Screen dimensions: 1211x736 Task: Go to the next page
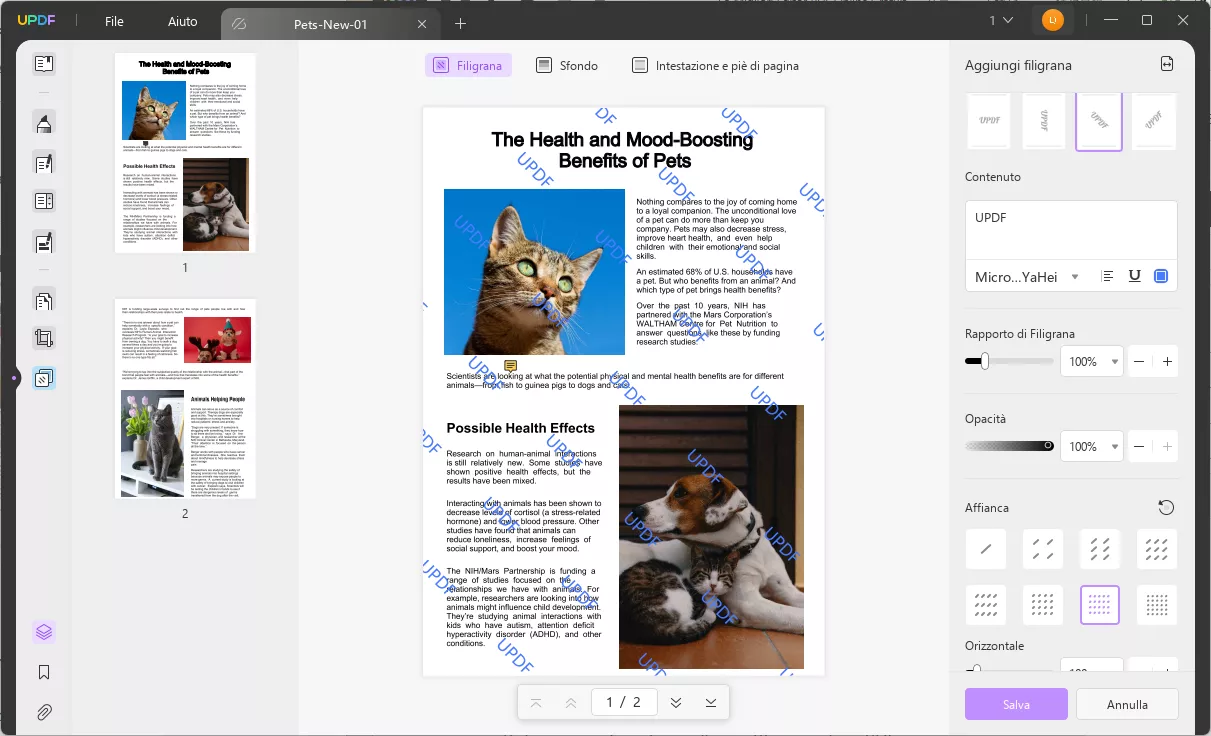tap(676, 703)
